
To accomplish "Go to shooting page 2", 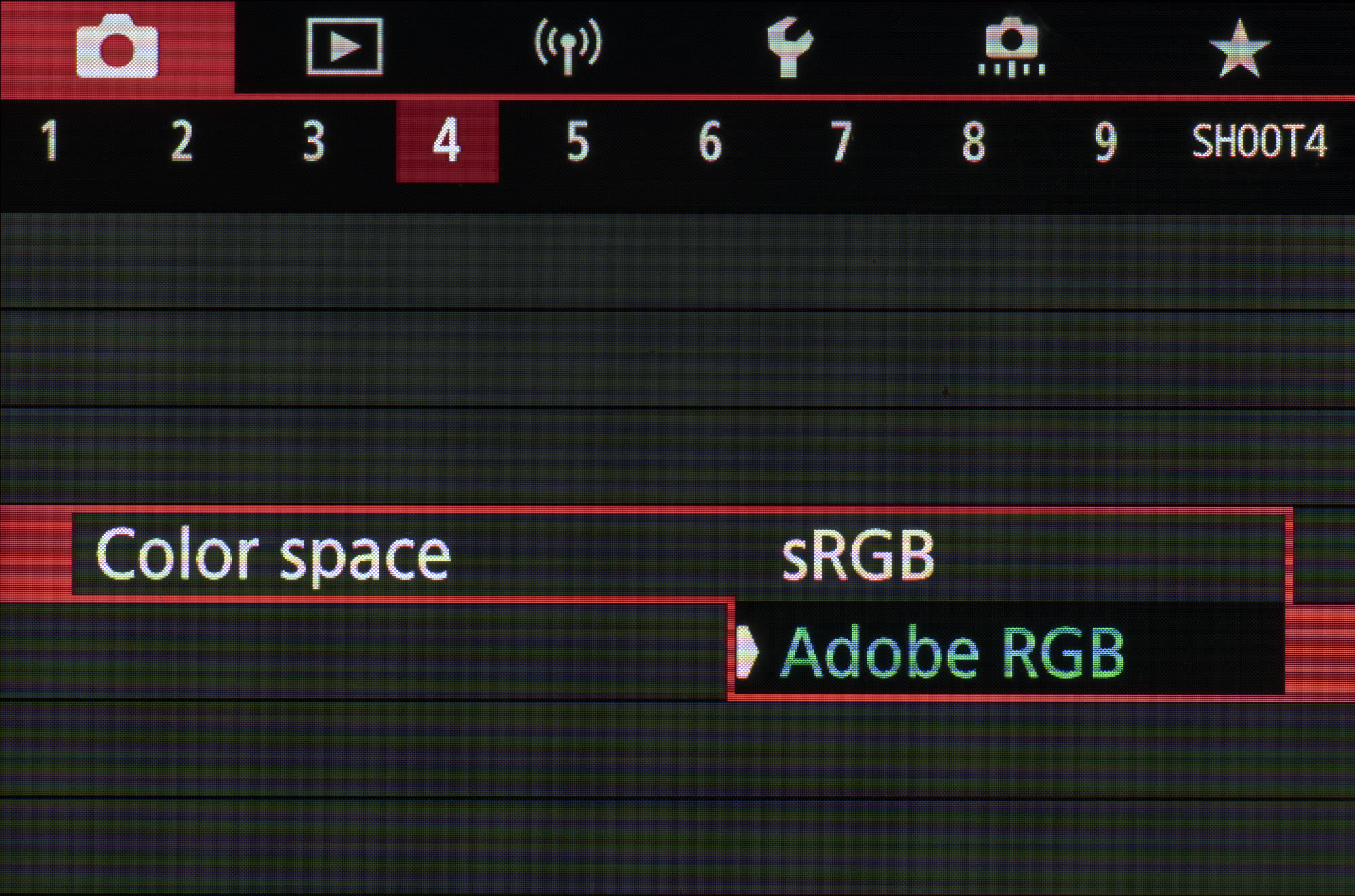I will click(182, 141).
